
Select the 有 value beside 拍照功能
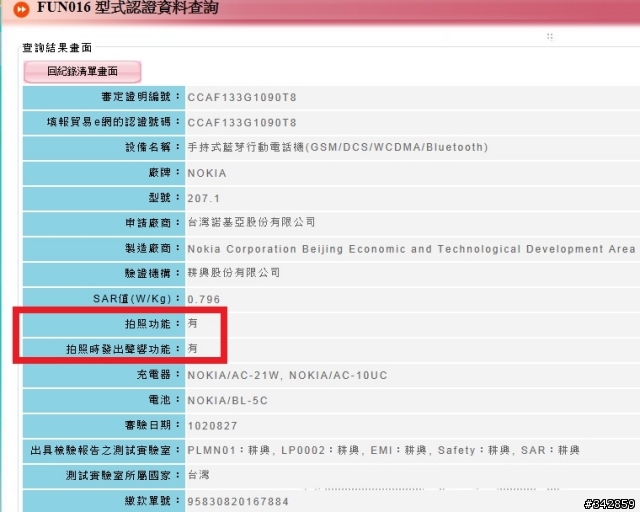click(192, 323)
